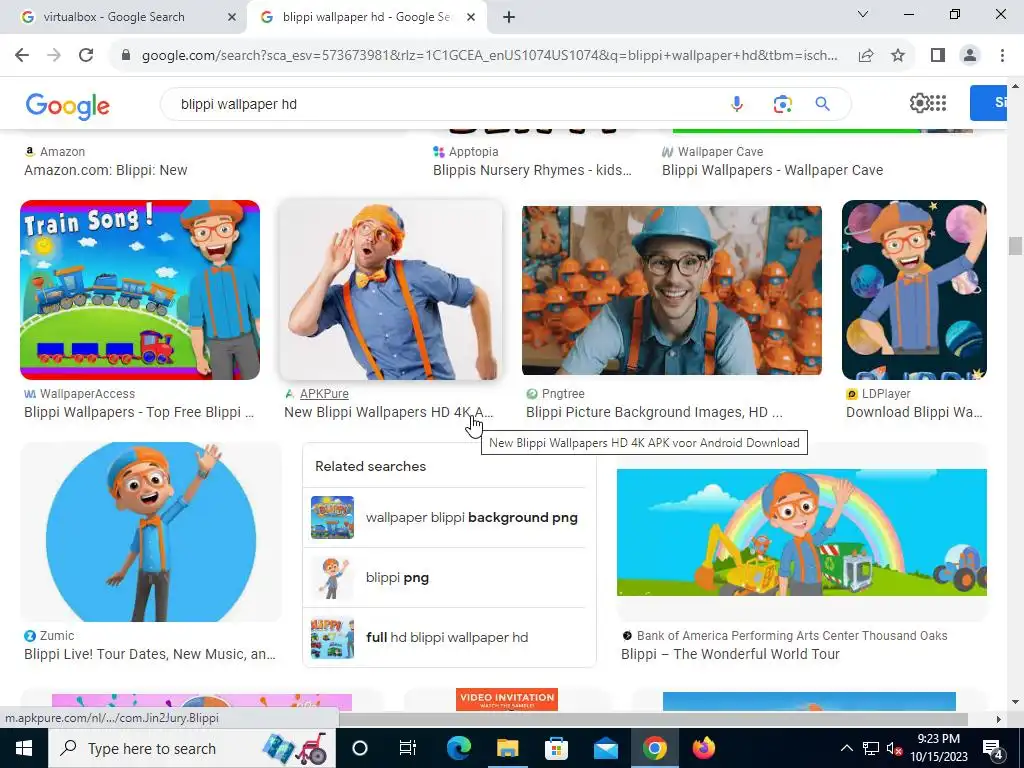Bookmark this page with the star
Image resolution: width=1024 pixels, height=768 pixels.
coord(898,56)
